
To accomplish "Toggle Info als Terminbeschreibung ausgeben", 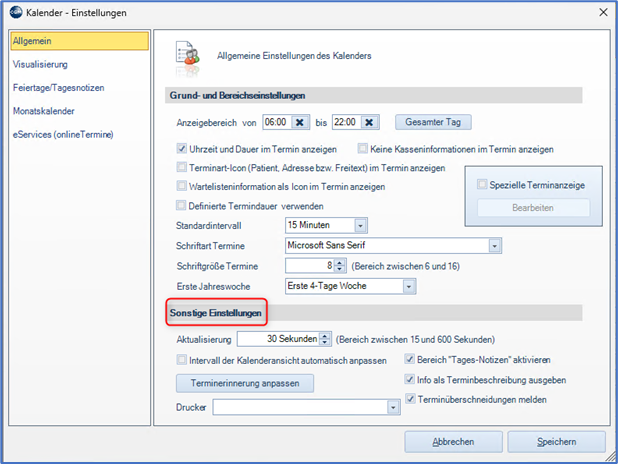I will [x=410, y=379].
